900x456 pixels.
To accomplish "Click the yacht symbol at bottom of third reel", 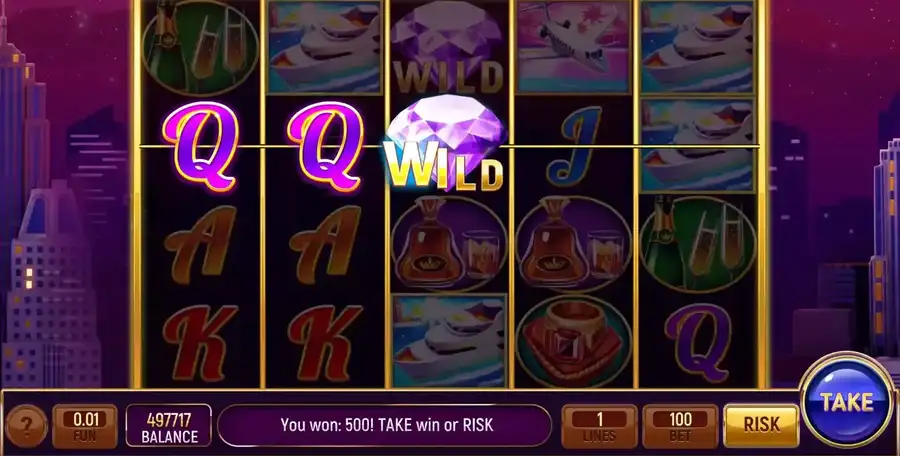I will pyautogui.click(x=449, y=341).
